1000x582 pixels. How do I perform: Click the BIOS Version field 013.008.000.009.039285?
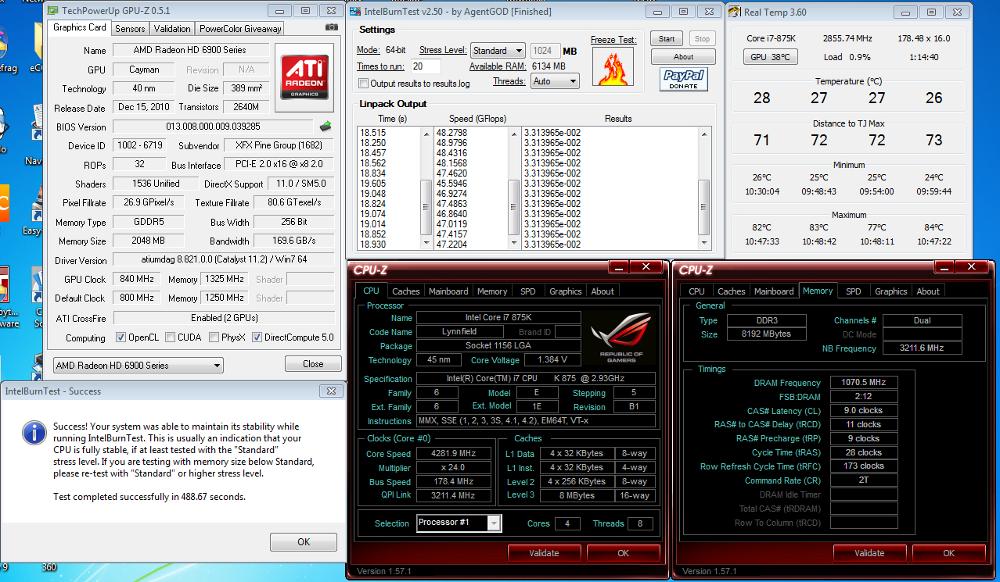pos(213,126)
